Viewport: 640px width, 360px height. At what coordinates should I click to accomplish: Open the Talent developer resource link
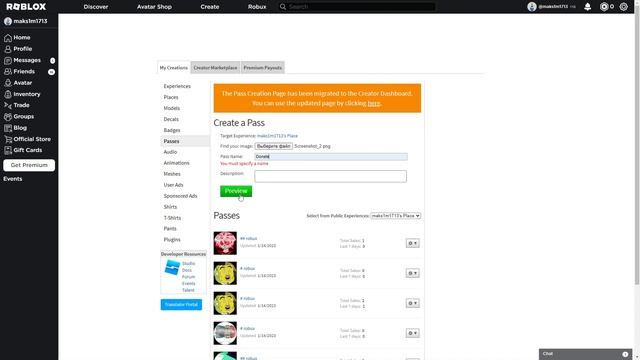[188, 290]
